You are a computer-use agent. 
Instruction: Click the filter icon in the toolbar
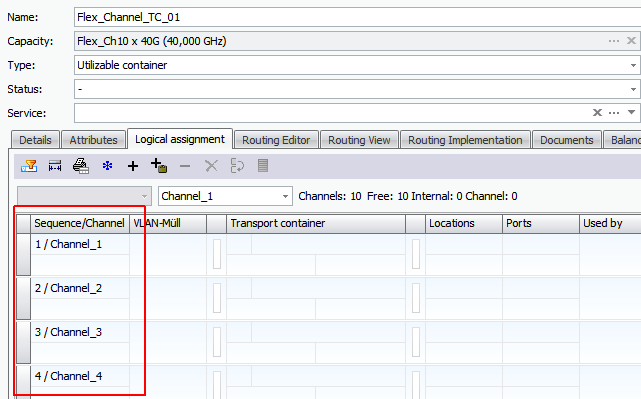tap(29, 166)
